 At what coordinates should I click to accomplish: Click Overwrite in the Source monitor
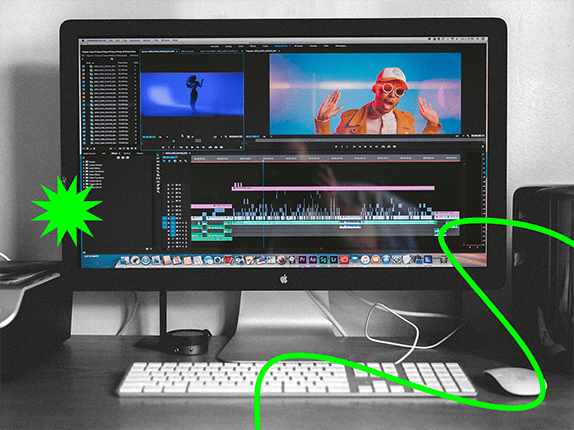pyautogui.click(x=216, y=147)
